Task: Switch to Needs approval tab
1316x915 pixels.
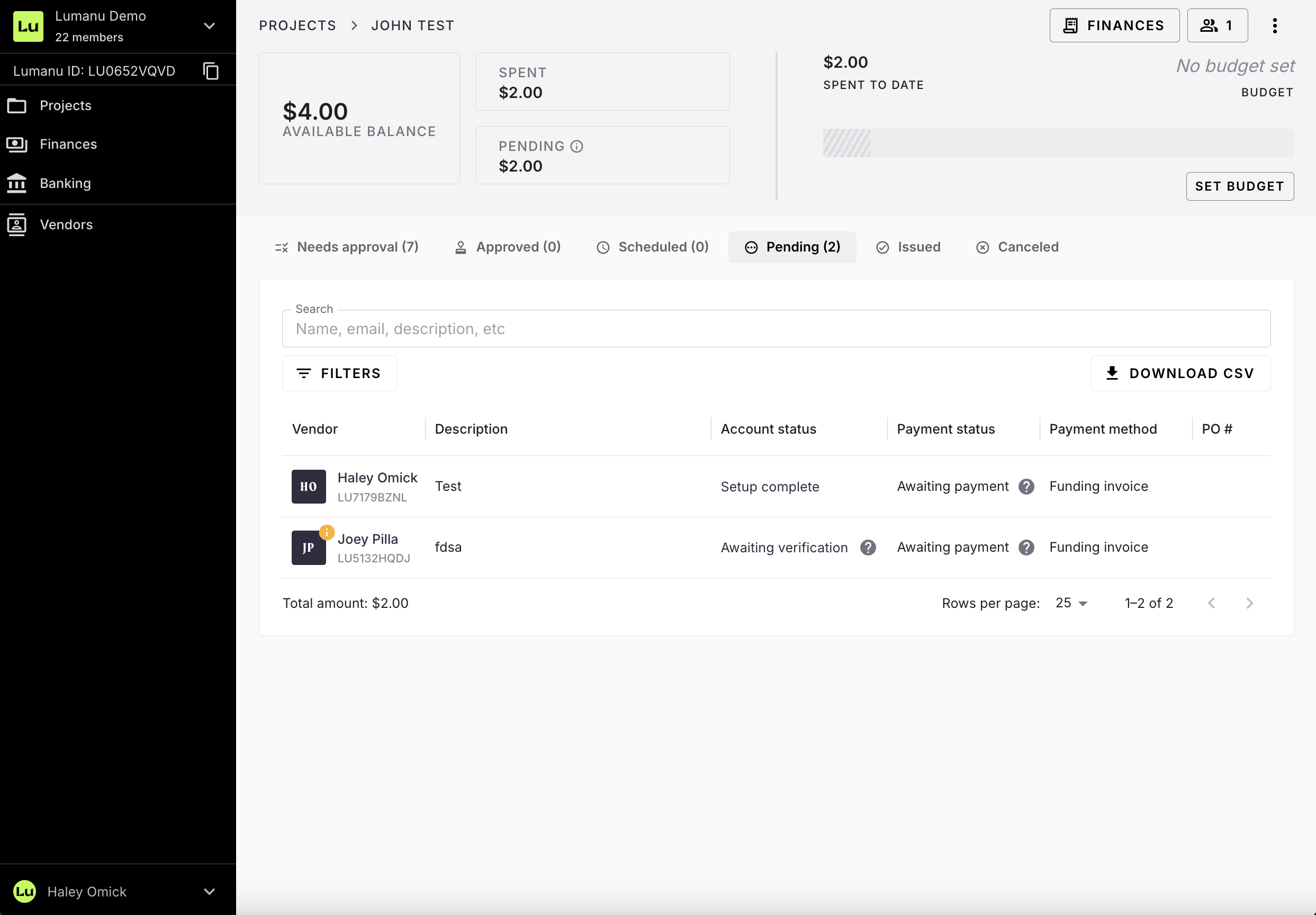Action: point(347,247)
